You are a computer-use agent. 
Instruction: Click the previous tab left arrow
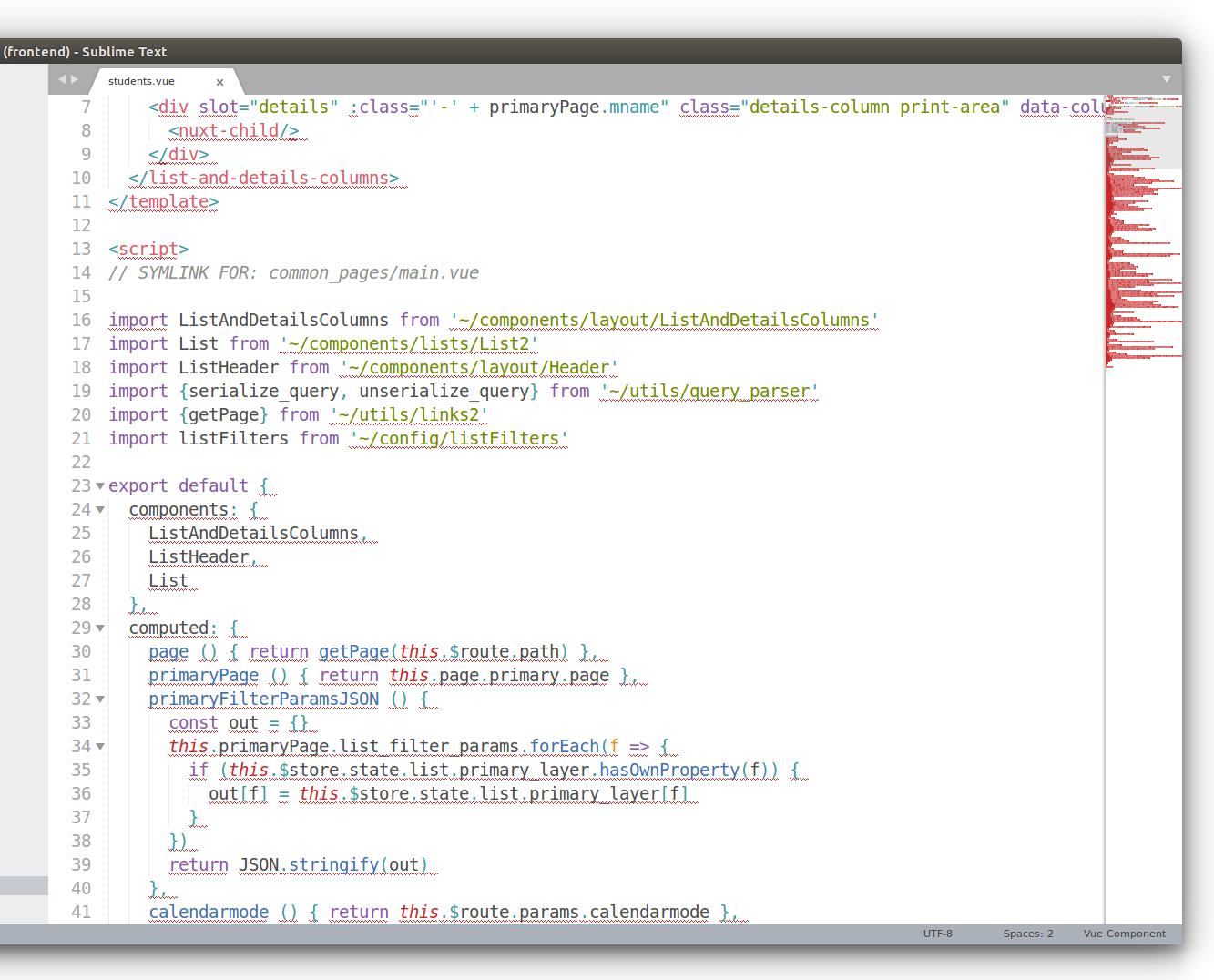tap(62, 79)
